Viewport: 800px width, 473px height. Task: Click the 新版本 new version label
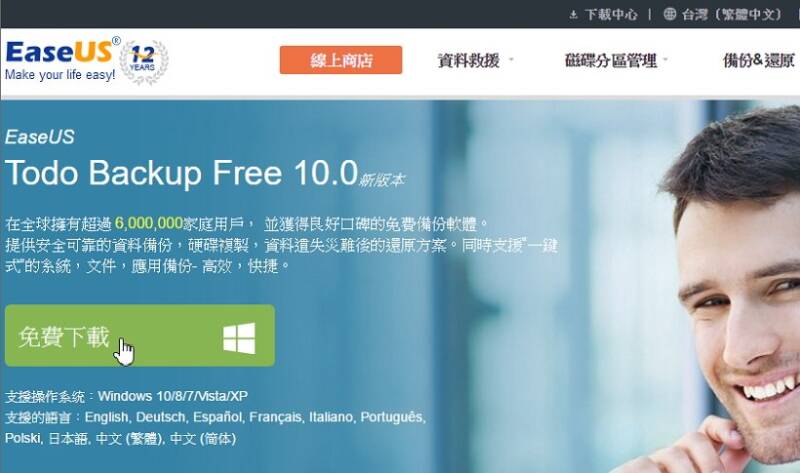(x=382, y=180)
